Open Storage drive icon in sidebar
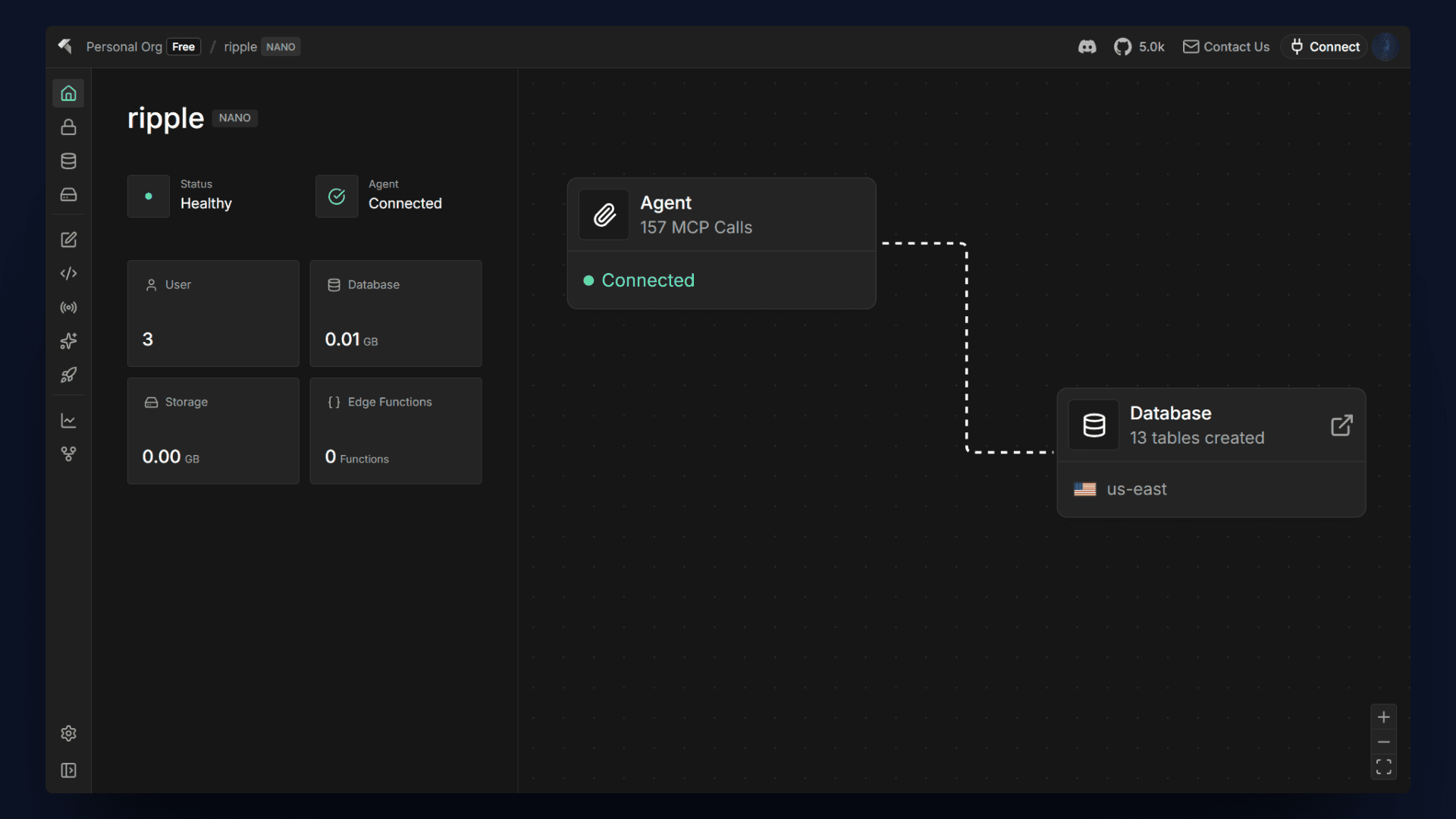1456x819 pixels. point(68,195)
